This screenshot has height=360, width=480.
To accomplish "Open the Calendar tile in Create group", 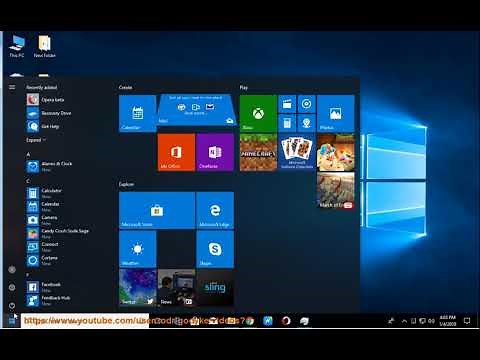I will click(137, 114).
